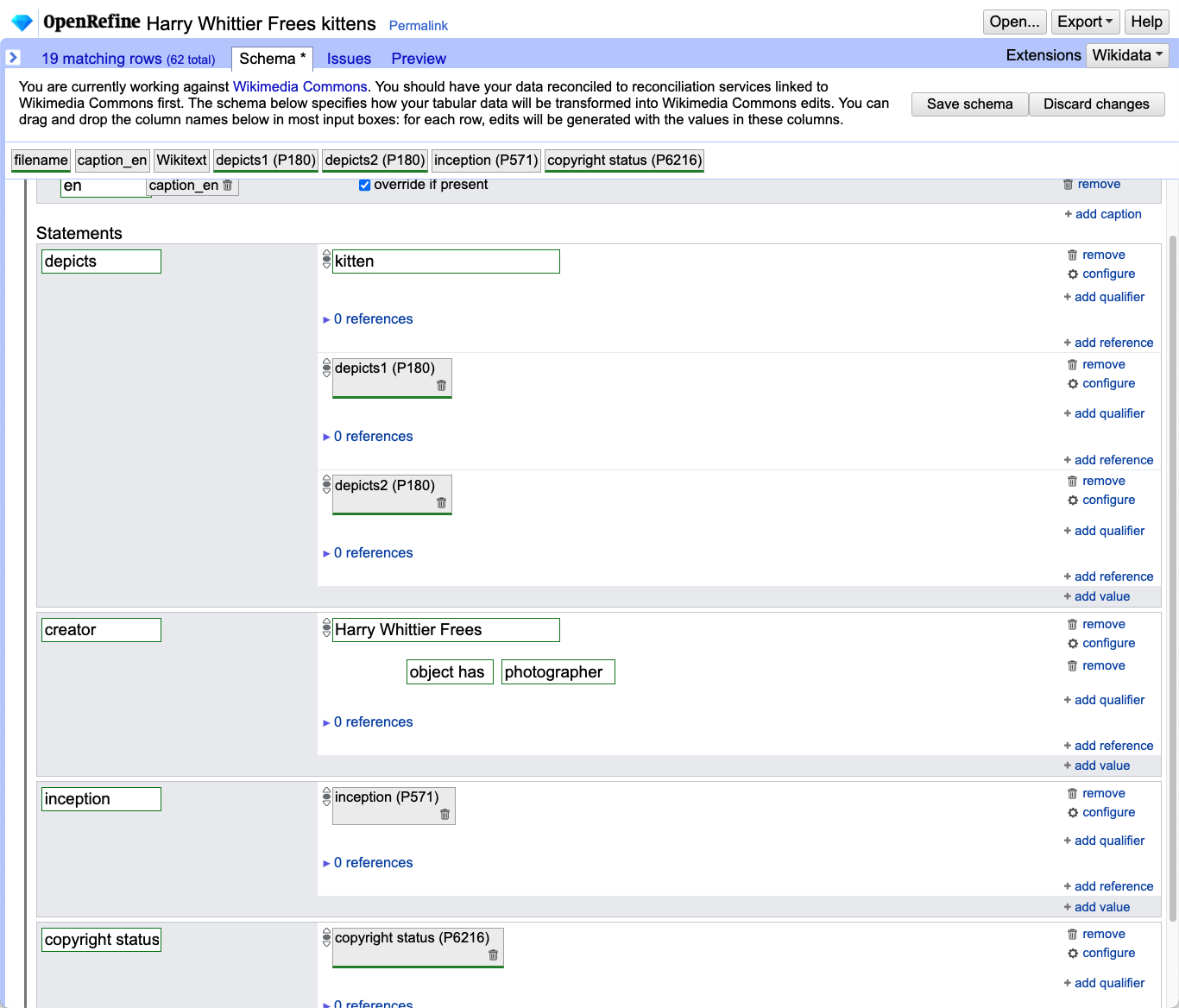Grab drag handle beside Harry Whittier Frees
The image size is (1179, 1008).
coord(326,629)
